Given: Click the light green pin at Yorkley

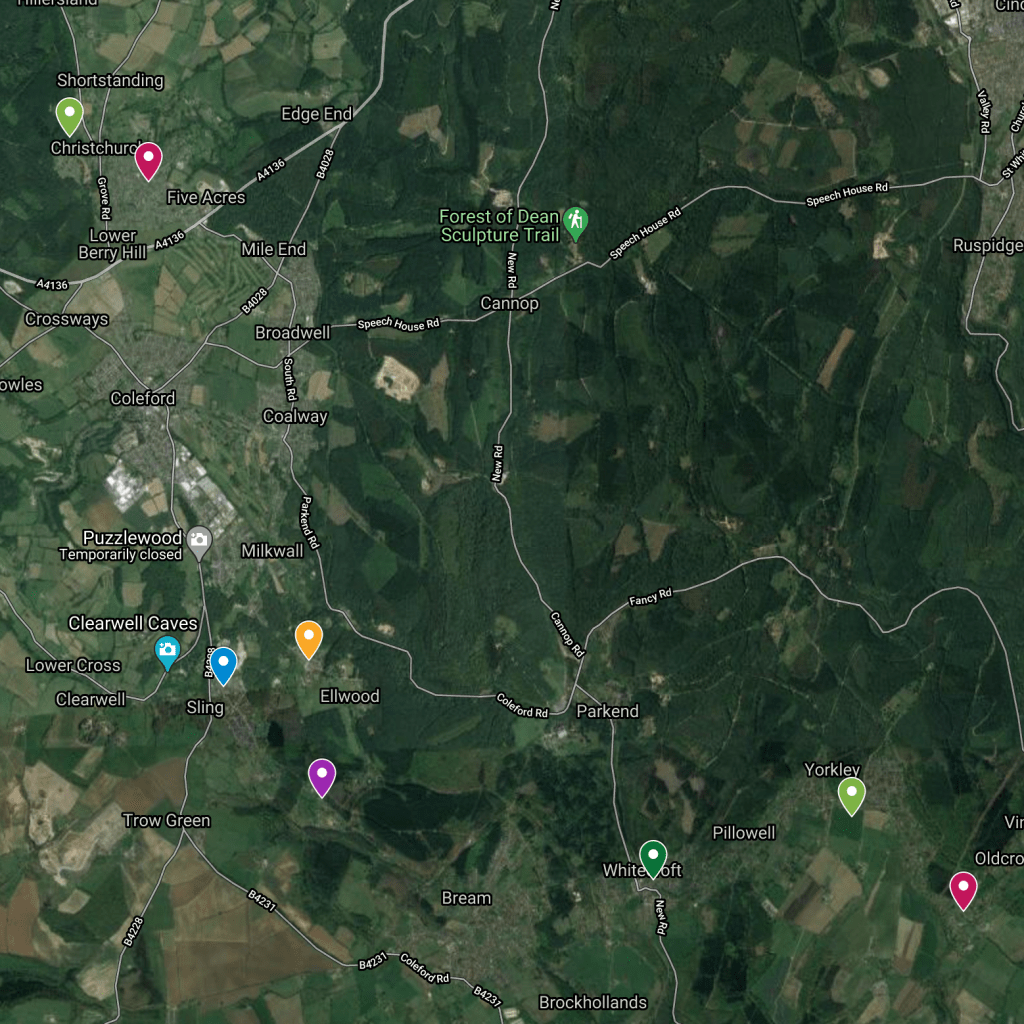Looking at the screenshot, I should (852, 795).
